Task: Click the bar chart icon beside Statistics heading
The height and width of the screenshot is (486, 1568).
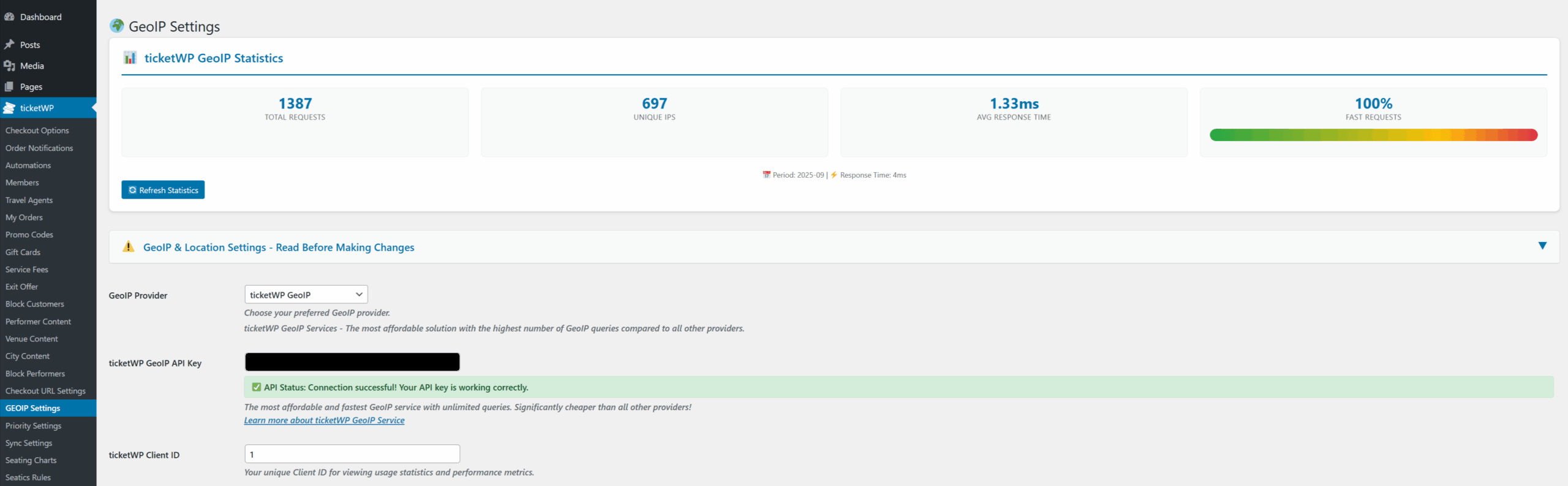Action: pos(130,58)
